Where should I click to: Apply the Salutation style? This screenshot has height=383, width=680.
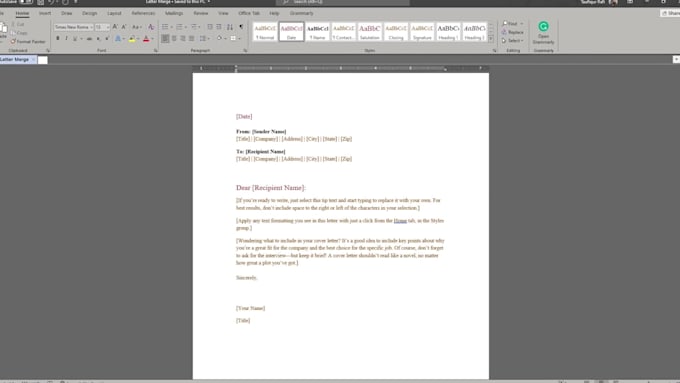pos(369,32)
